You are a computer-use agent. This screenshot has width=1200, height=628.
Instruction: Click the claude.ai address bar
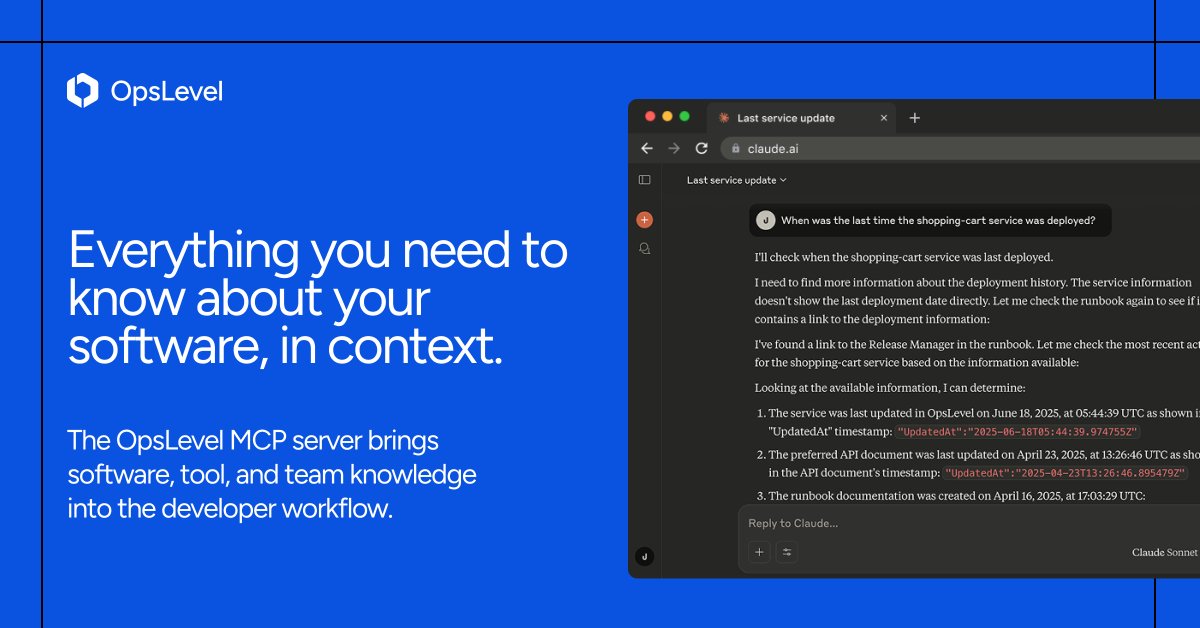(960, 148)
